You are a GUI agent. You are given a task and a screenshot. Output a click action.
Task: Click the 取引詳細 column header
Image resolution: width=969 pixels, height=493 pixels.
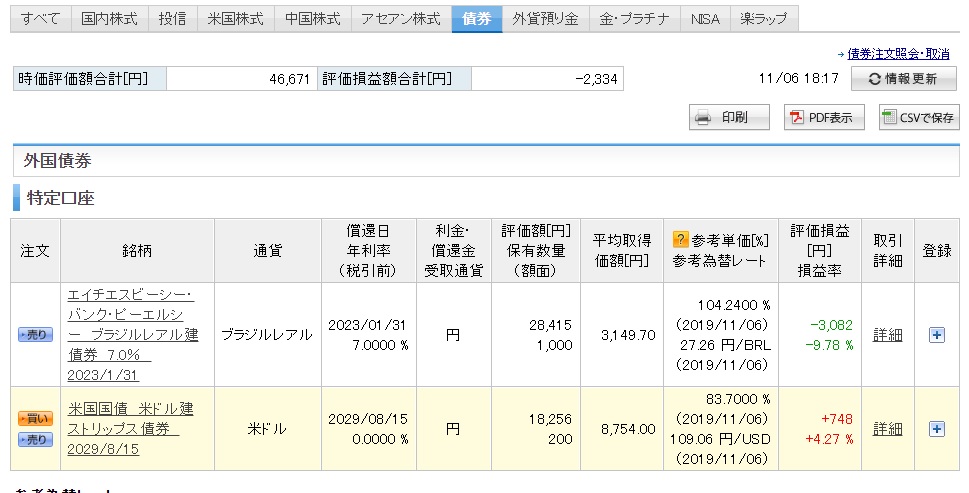point(887,251)
